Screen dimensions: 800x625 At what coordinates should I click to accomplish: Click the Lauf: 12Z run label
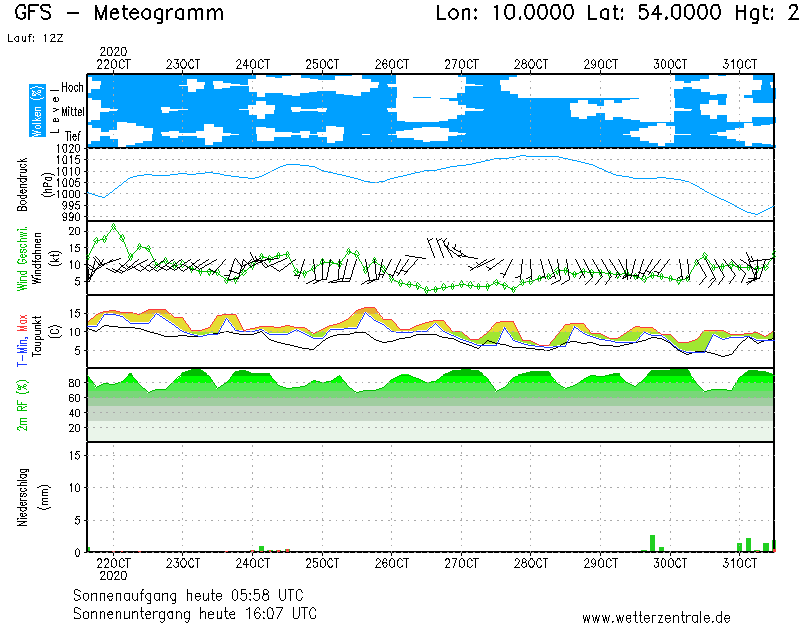34,38
